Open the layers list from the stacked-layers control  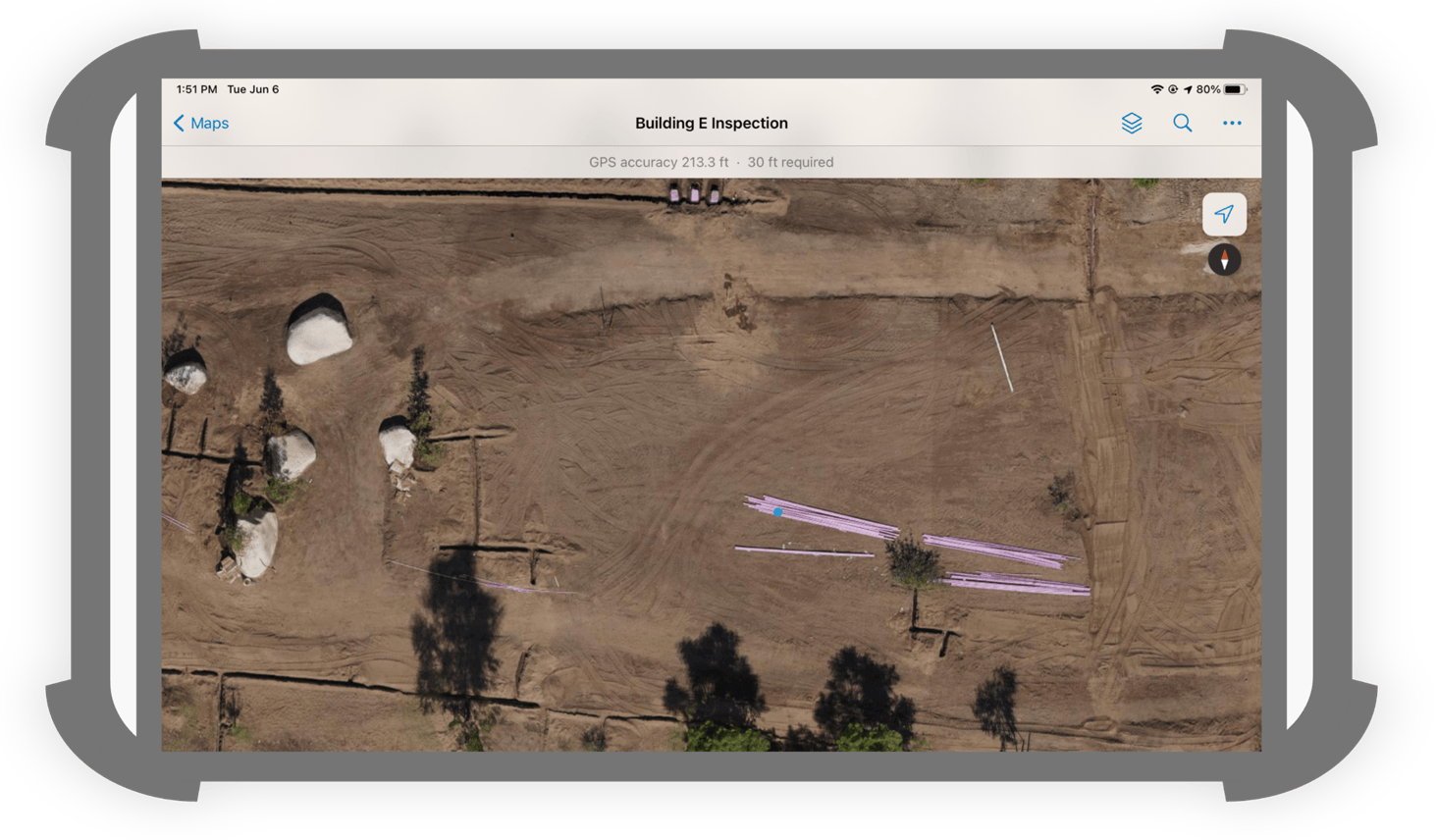point(1131,123)
